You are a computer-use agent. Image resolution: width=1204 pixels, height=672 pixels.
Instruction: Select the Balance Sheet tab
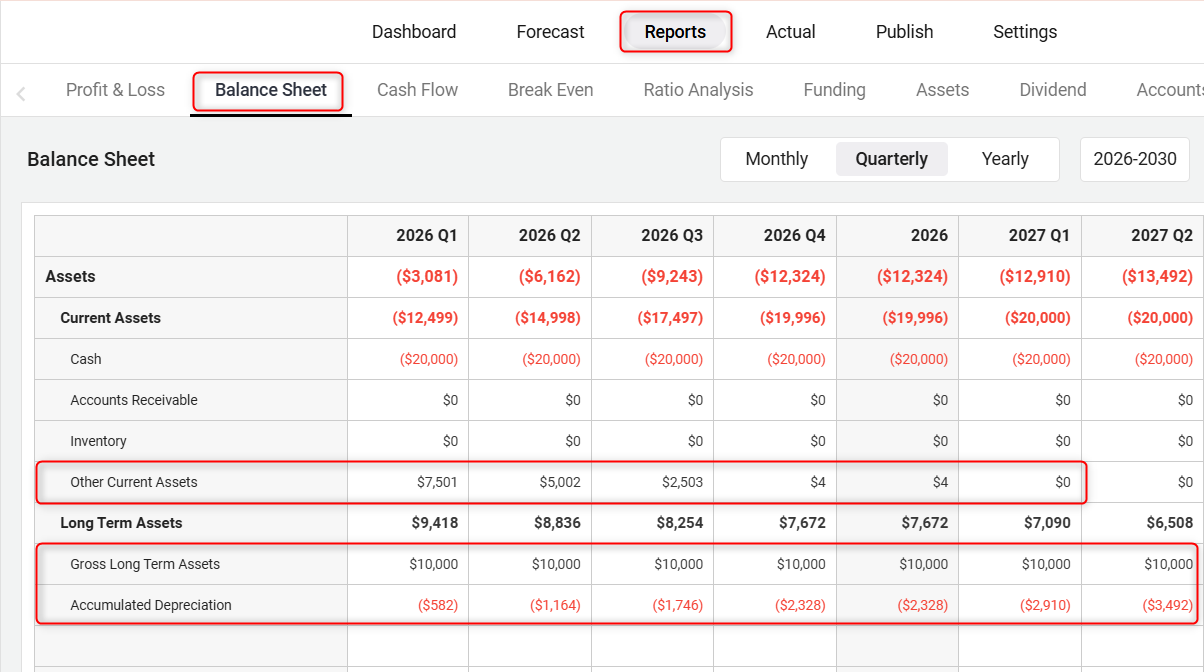(270, 90)
